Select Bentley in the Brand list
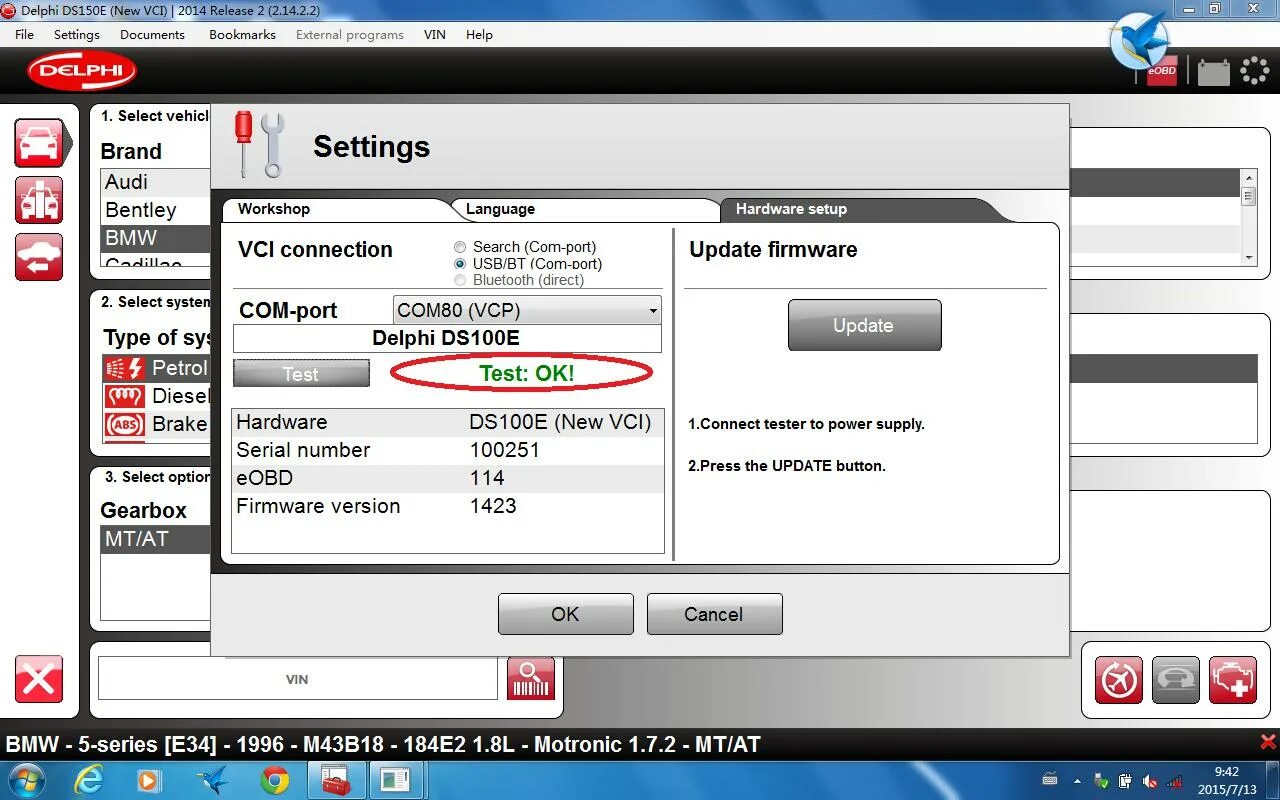This screenshot has height=800, width=1280. click(x=156, y=210)
